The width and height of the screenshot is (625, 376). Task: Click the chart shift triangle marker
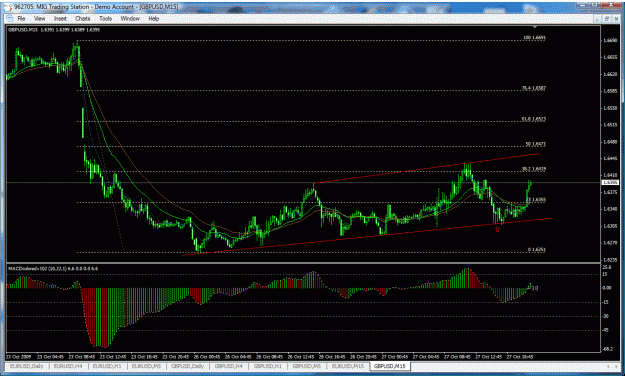[535, 27]
